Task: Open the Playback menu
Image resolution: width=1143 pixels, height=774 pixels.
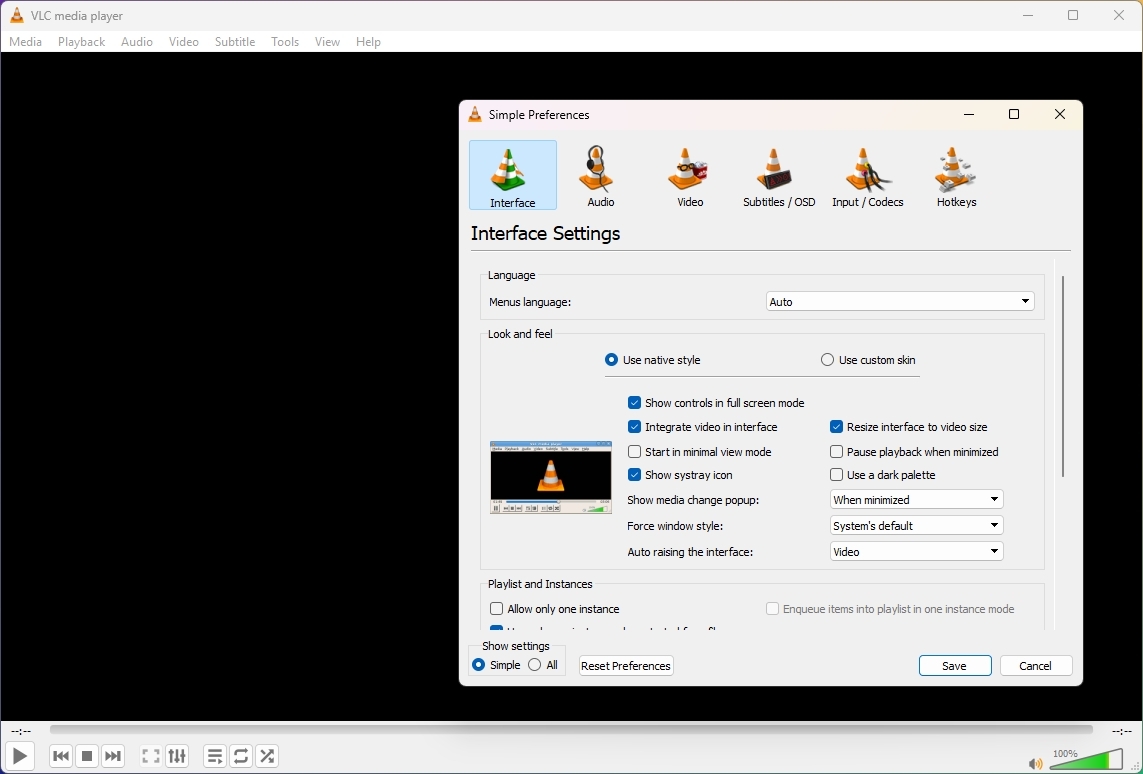Action: tap(80, 42)
